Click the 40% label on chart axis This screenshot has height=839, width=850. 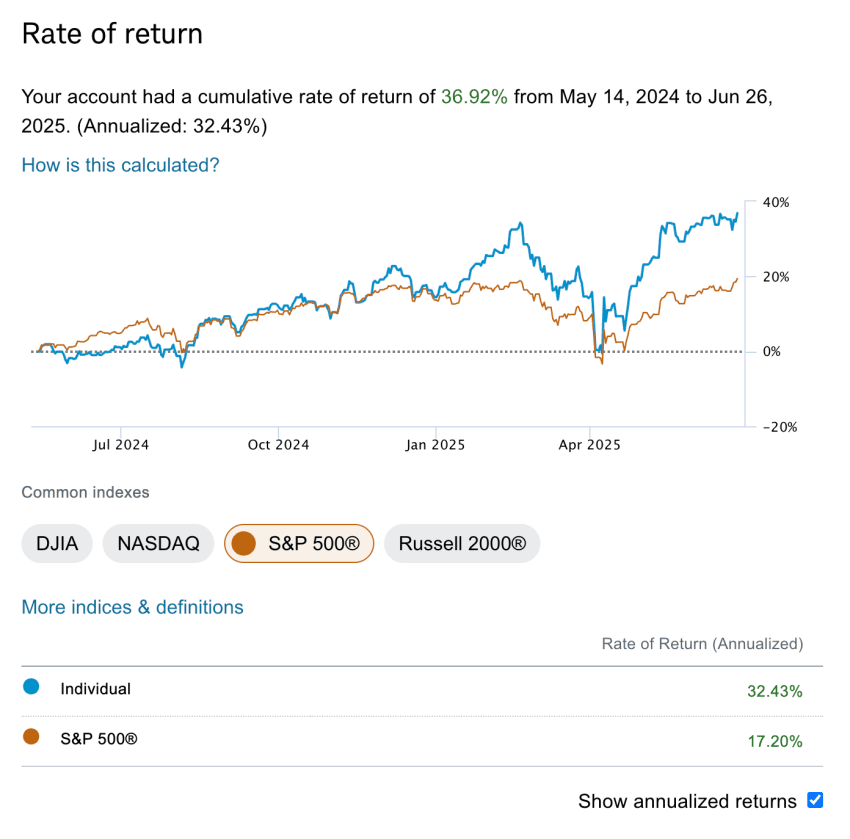pos(776,202)
